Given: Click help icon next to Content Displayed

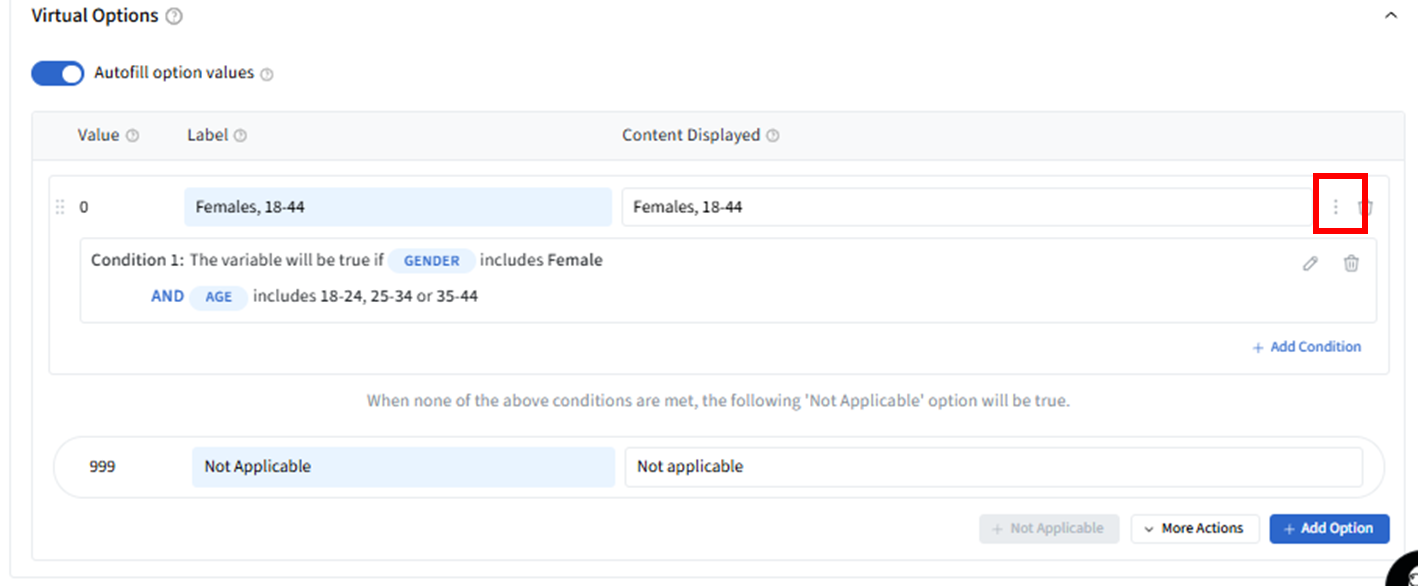Looking at the screenshot, I should point(772,136).
